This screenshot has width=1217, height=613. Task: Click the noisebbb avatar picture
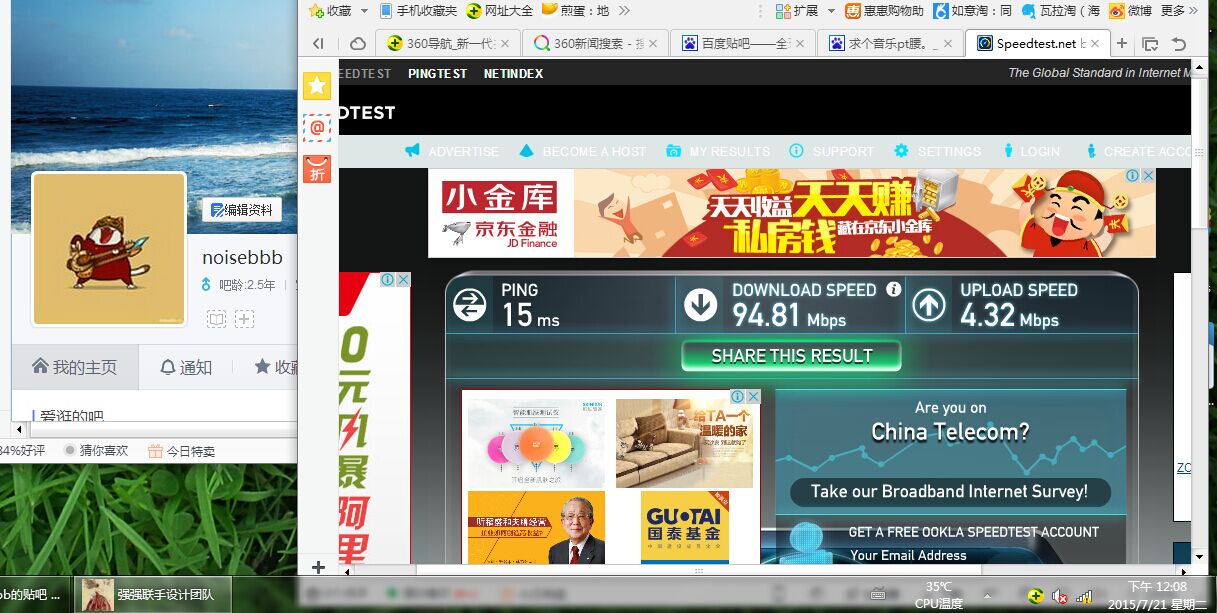coord(109,249)
